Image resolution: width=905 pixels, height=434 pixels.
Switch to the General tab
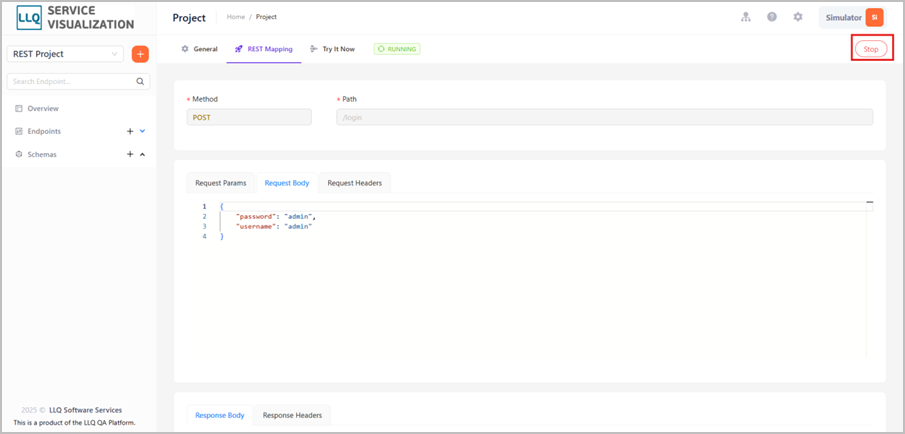[199, 49]
